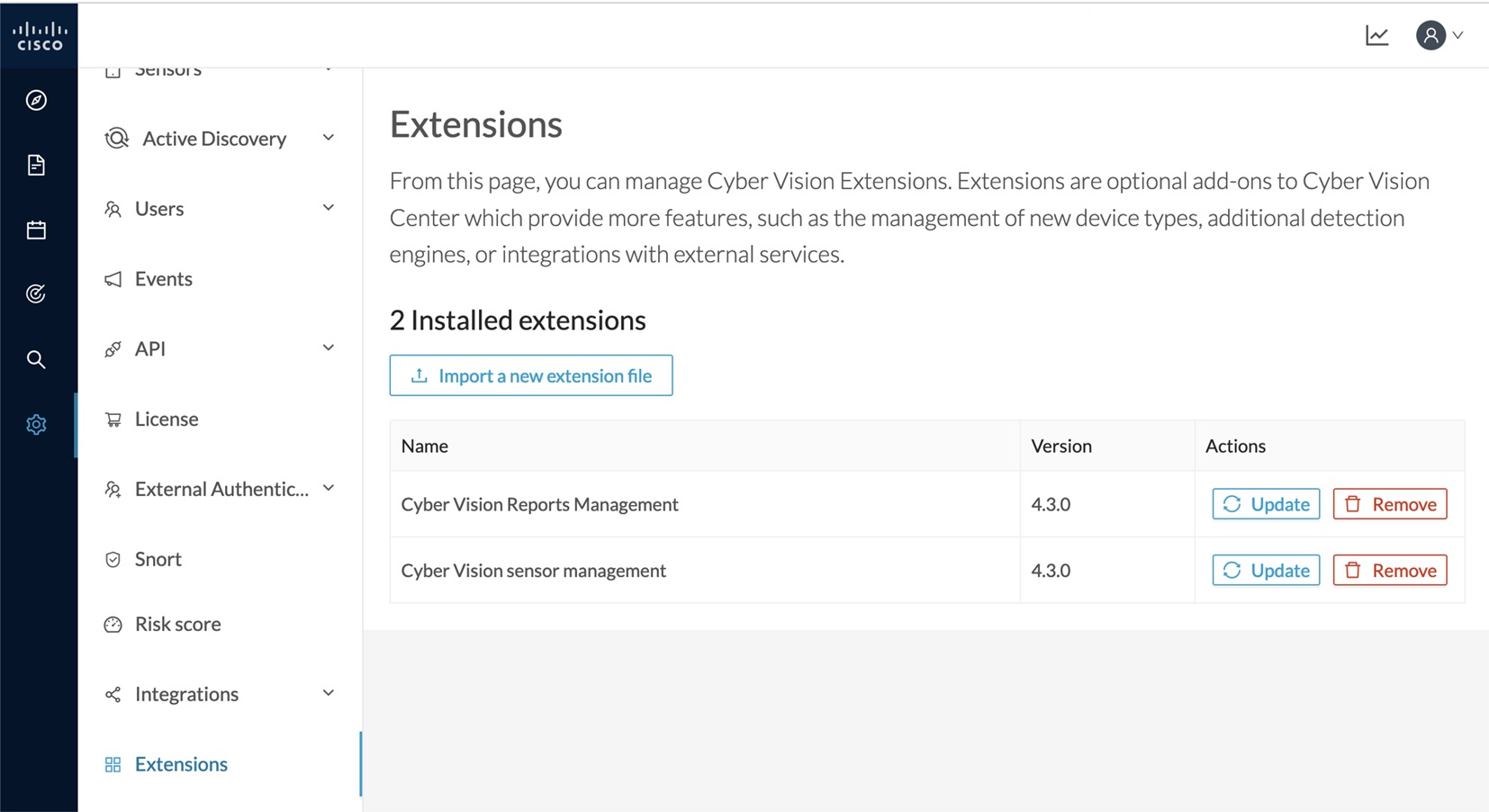Click the Monitor target icon in sidebar

coord(36,293)
